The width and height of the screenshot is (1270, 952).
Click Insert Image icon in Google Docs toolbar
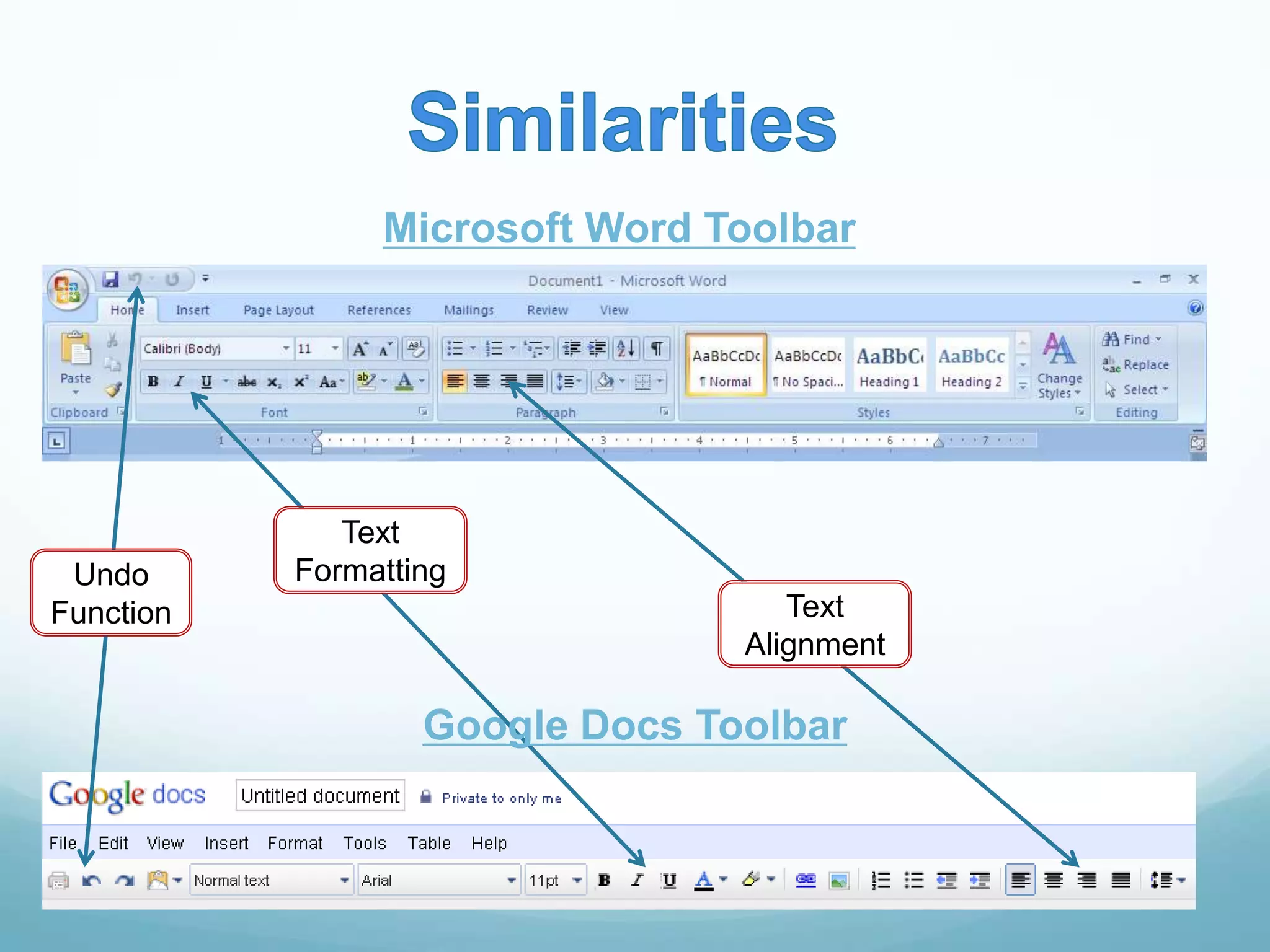pyautogui.click(x=839, y=880)
